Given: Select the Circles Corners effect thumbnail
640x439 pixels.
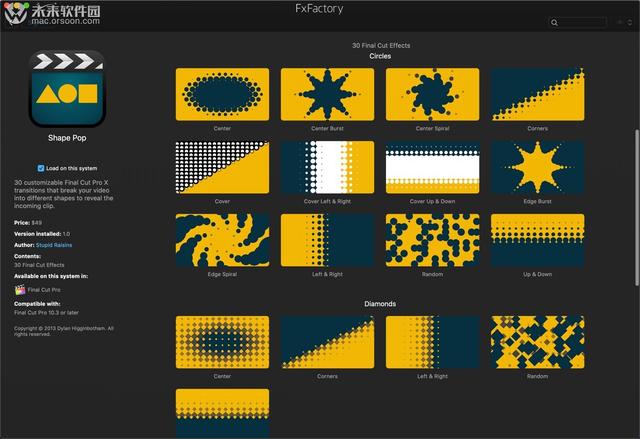Looking at the screenshot, I should coord(538,94).
